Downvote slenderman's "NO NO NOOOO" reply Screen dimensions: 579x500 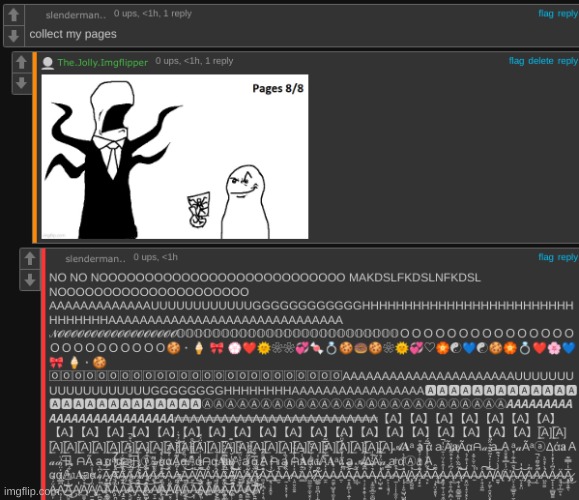[x=30, y=280]
